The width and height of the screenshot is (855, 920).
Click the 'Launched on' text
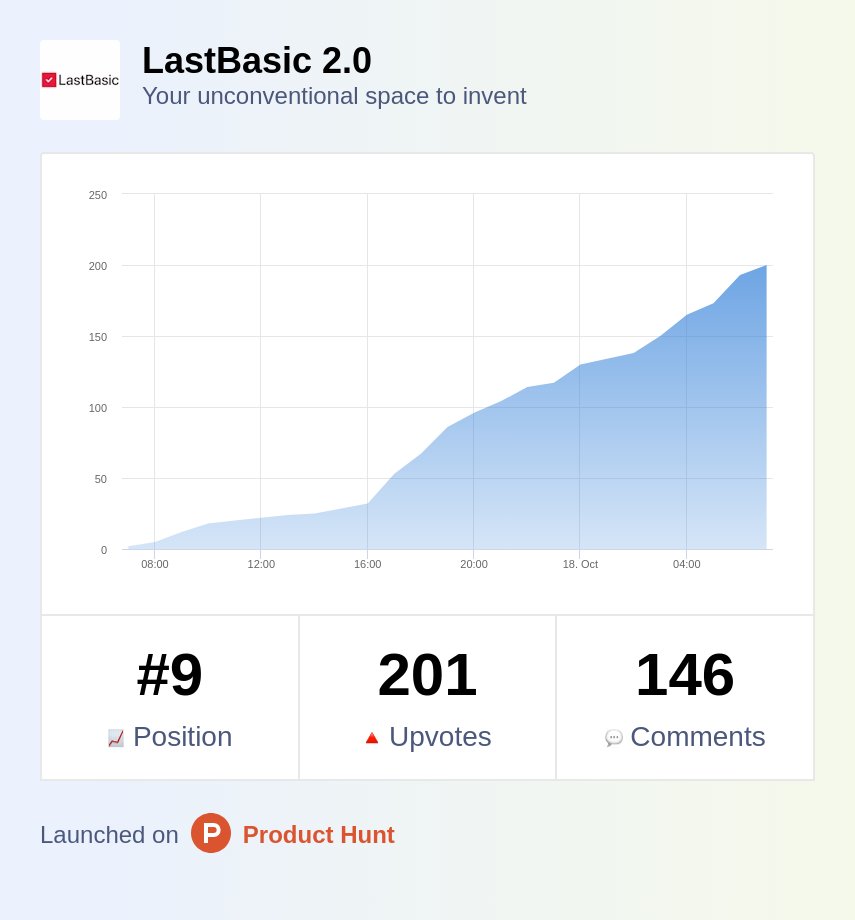pyautogui.click(x=109, y=835)
